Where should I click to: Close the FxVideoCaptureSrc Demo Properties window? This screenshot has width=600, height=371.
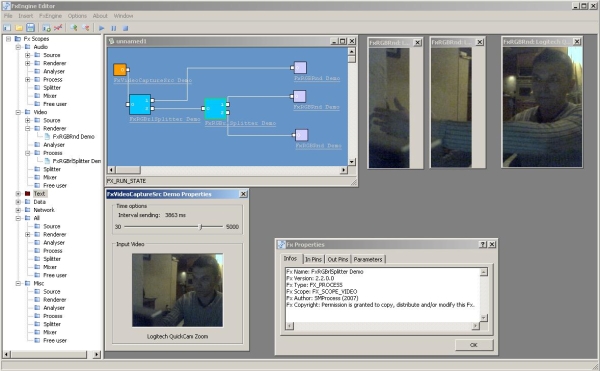click(243, 194)
